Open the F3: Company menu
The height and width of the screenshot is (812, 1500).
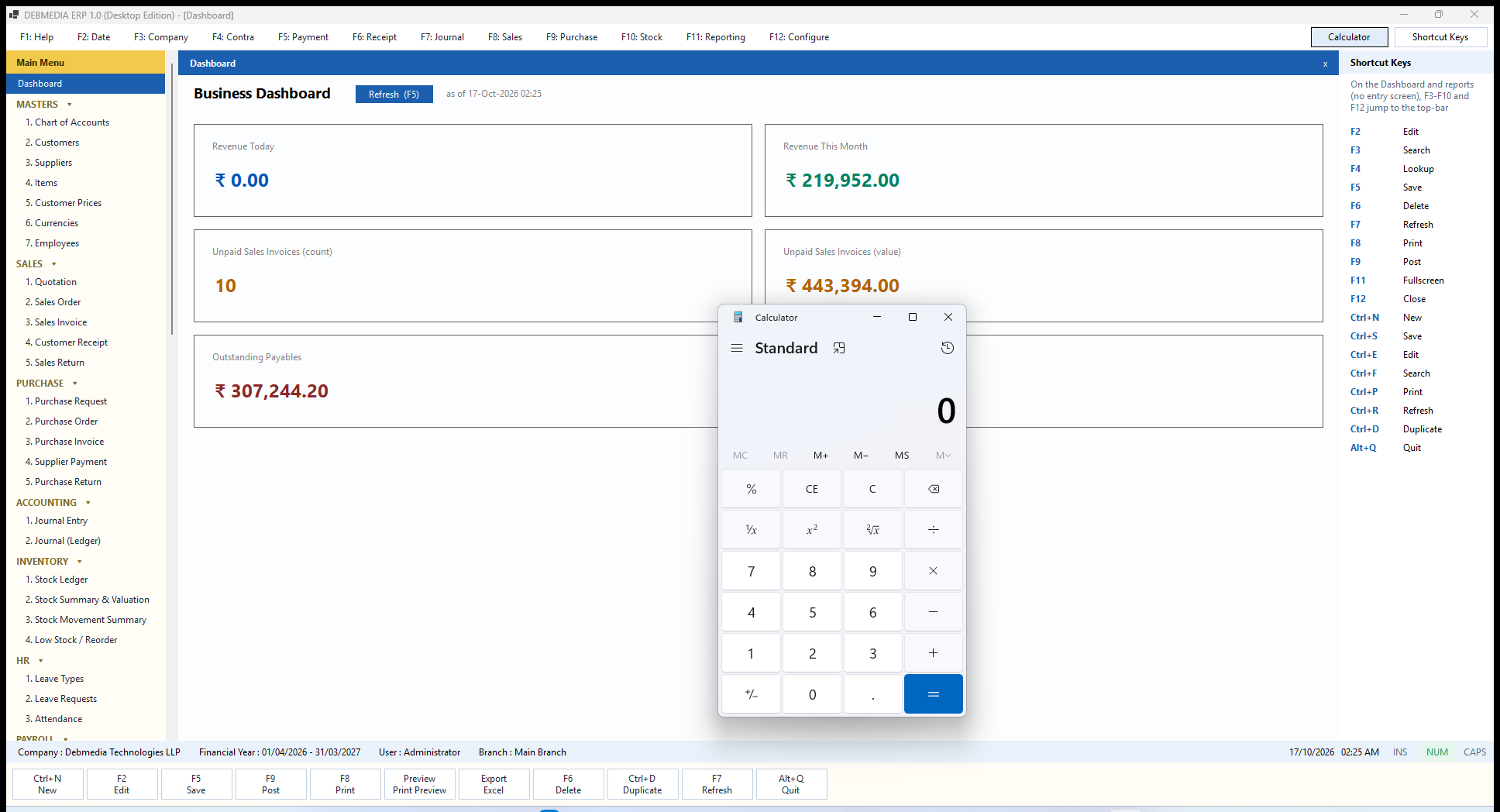pyautogui.click(x=161, y=37)
